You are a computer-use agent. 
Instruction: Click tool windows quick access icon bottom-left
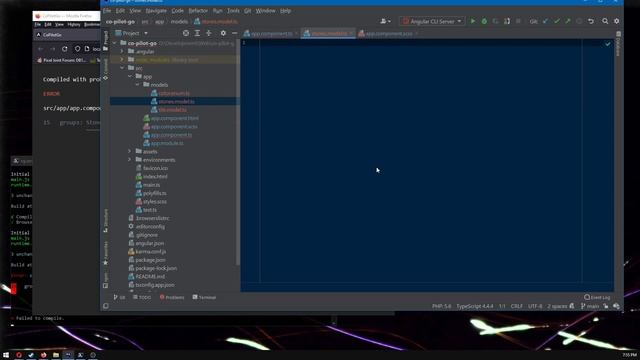pos(106,306)
